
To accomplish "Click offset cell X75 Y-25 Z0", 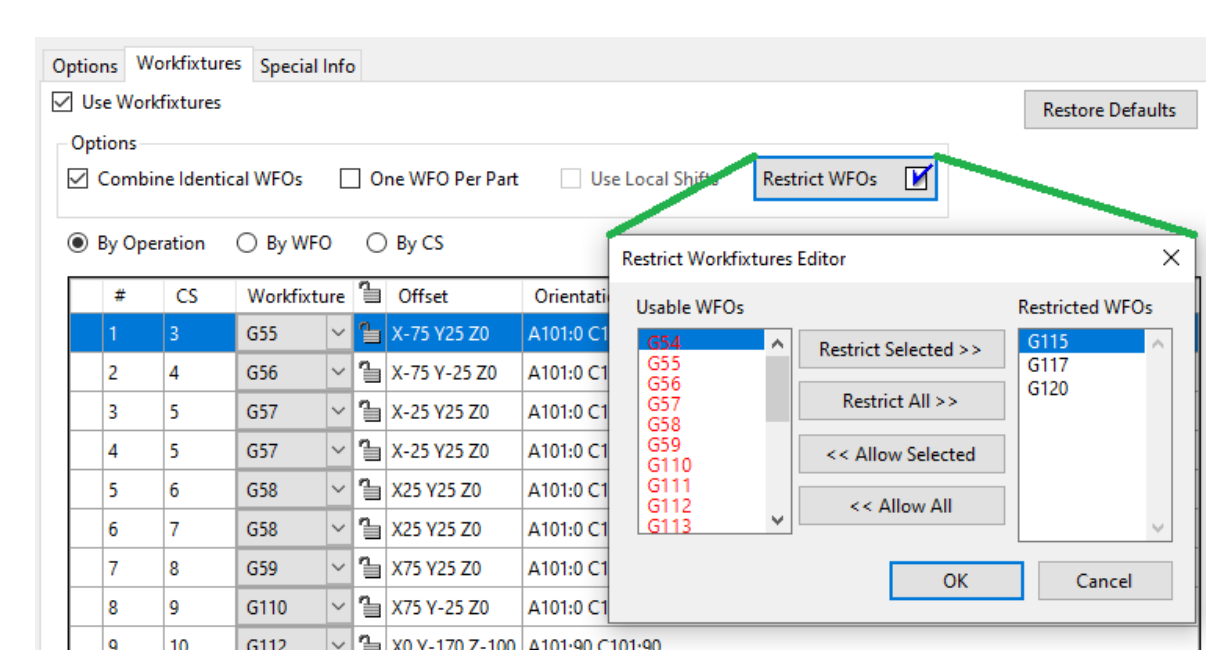I will (x=454, y=607).
